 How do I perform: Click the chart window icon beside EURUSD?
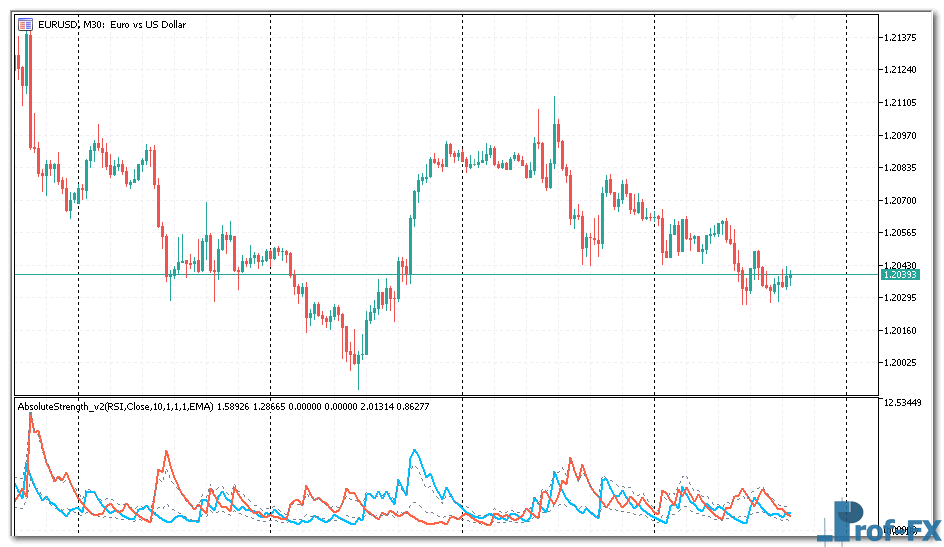tap(24, 24)
